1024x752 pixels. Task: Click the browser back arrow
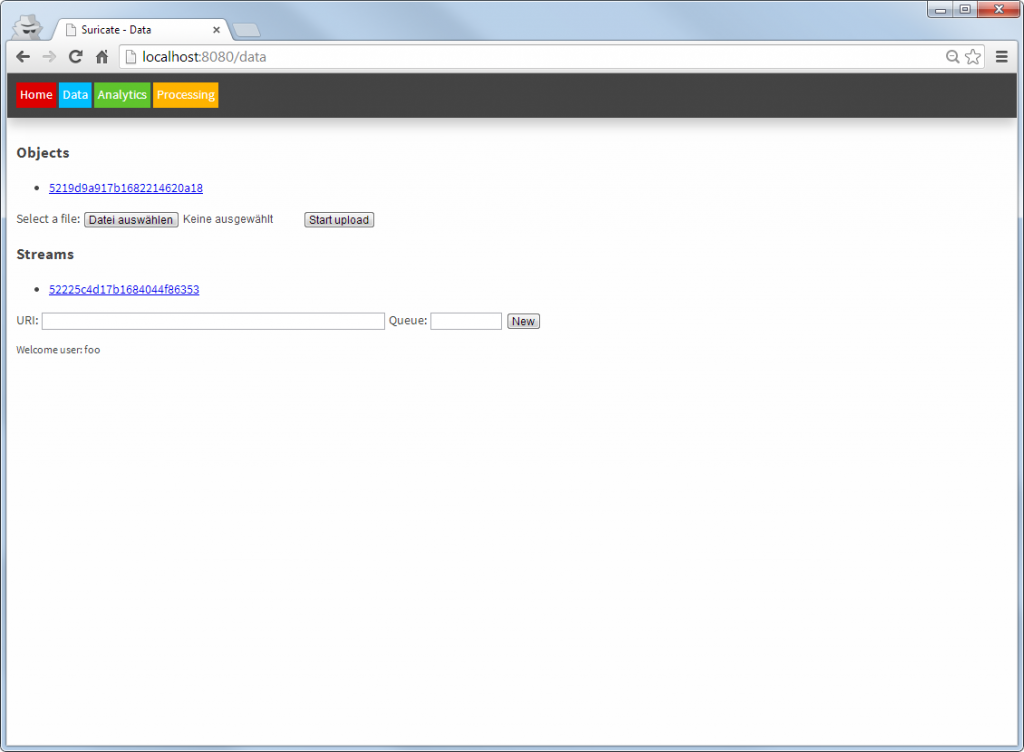(x=23, y=57)
